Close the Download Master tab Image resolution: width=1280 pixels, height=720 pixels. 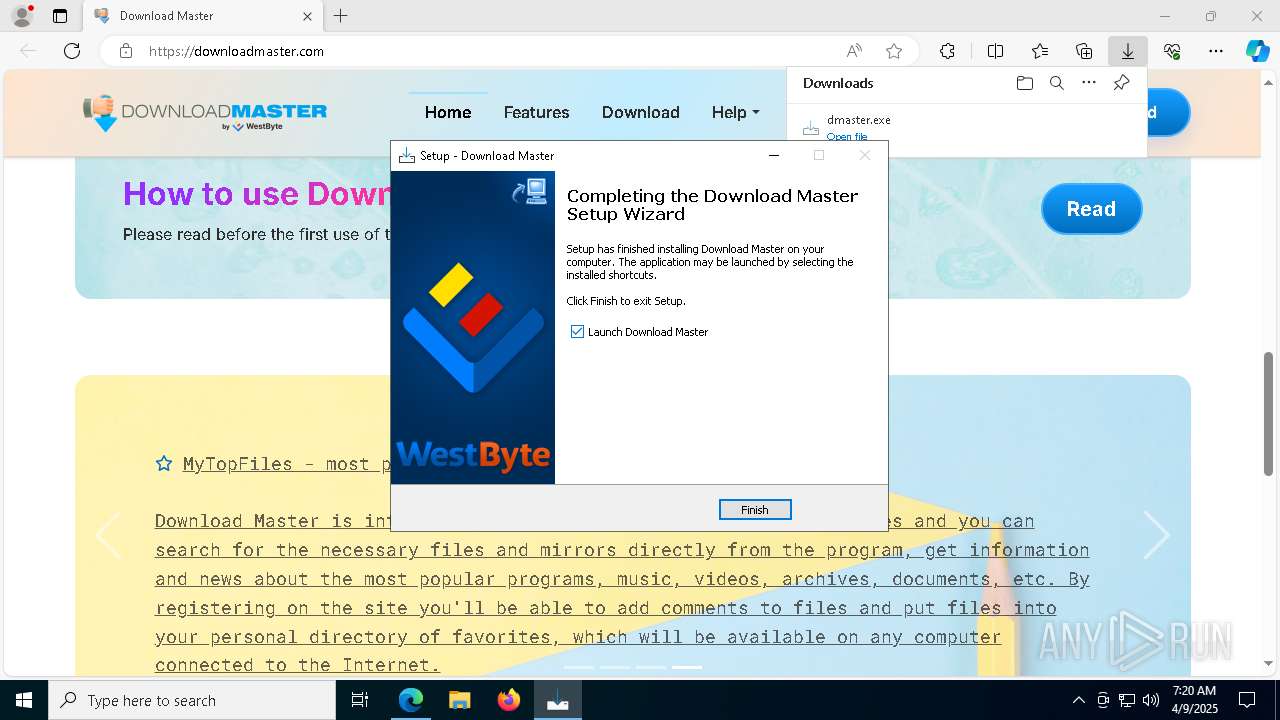coord(308,16)
